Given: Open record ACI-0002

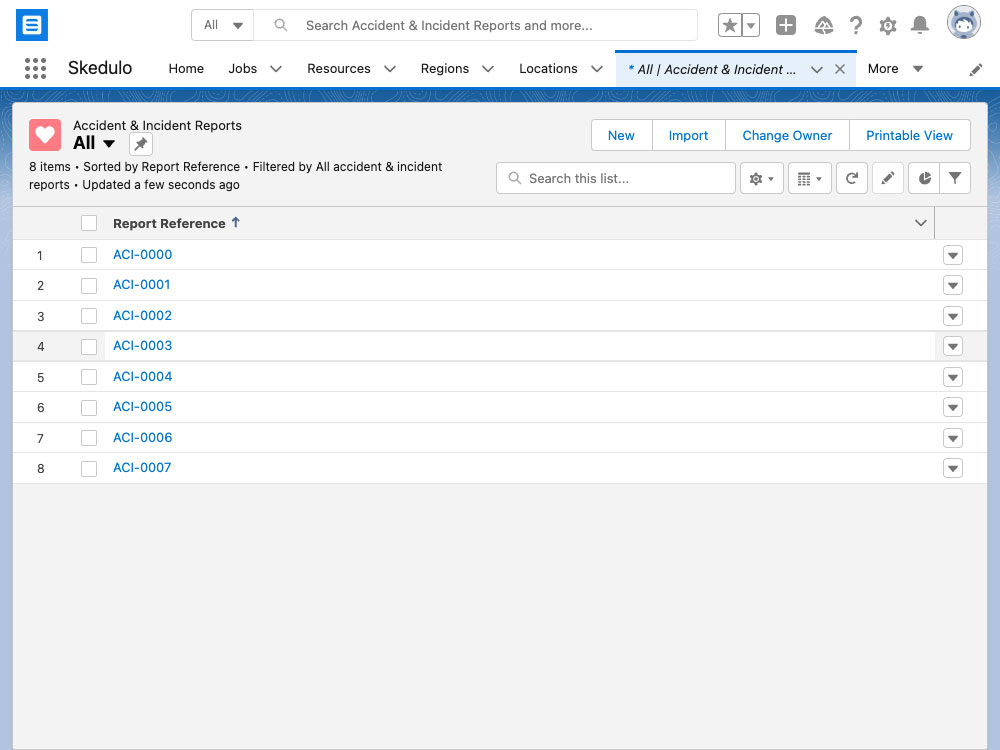Looking at the screenshot, I should pyautogui.click(x=142, y=316).
